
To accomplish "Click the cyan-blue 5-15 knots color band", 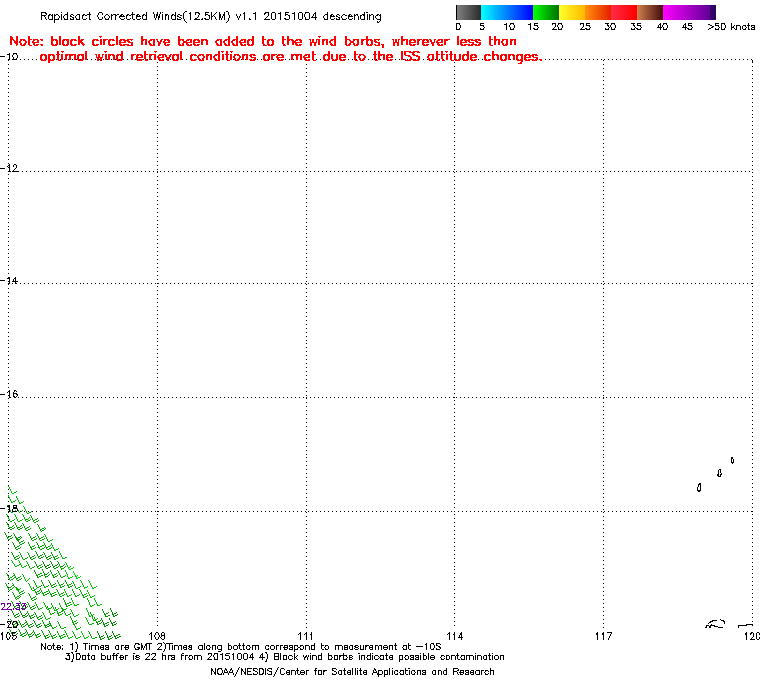I will point(507,12).
